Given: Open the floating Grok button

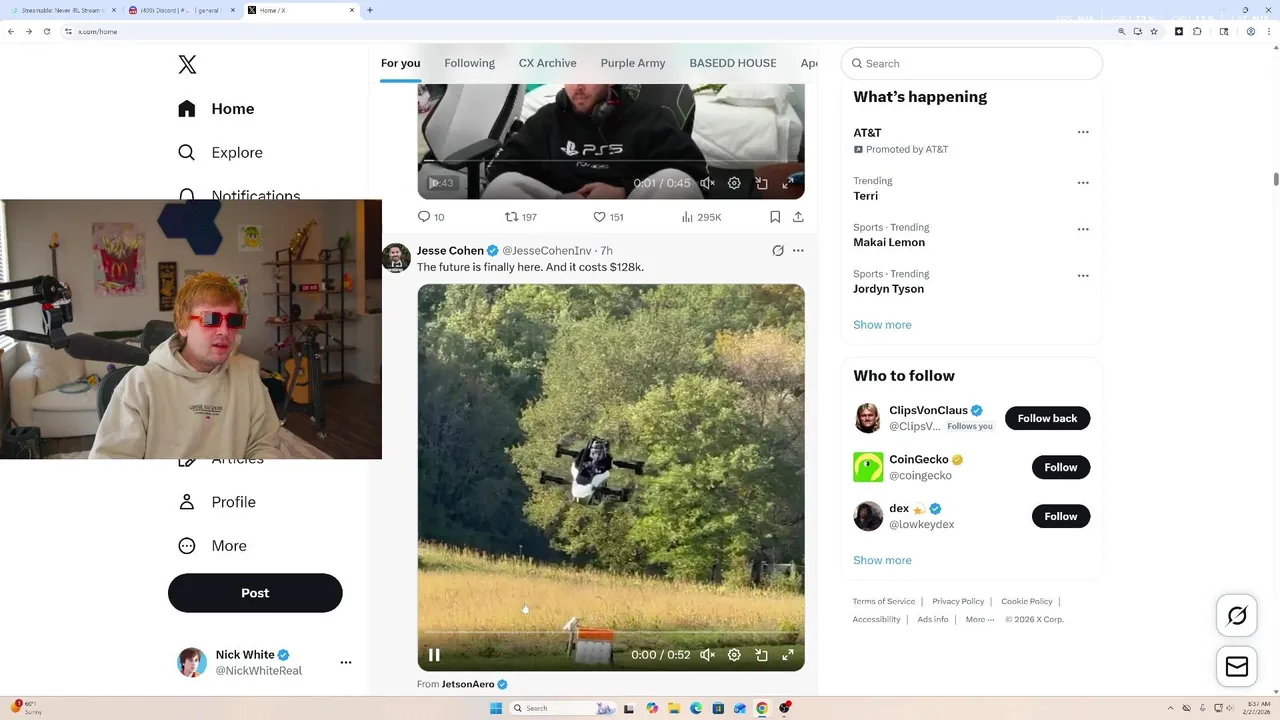Looking at the screenshot, I should point(1237,616).
